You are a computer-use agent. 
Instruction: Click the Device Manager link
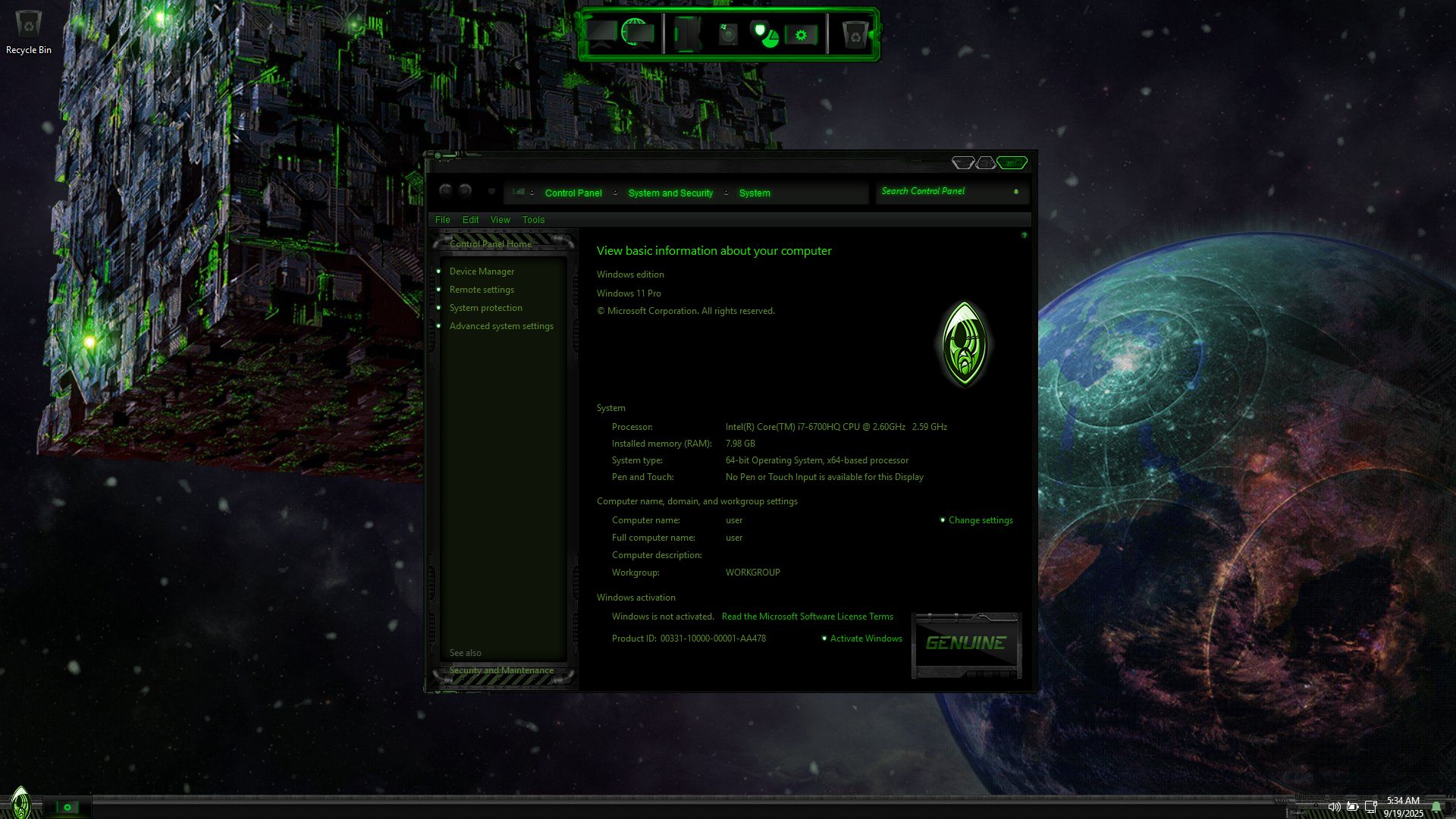[482, 271]
